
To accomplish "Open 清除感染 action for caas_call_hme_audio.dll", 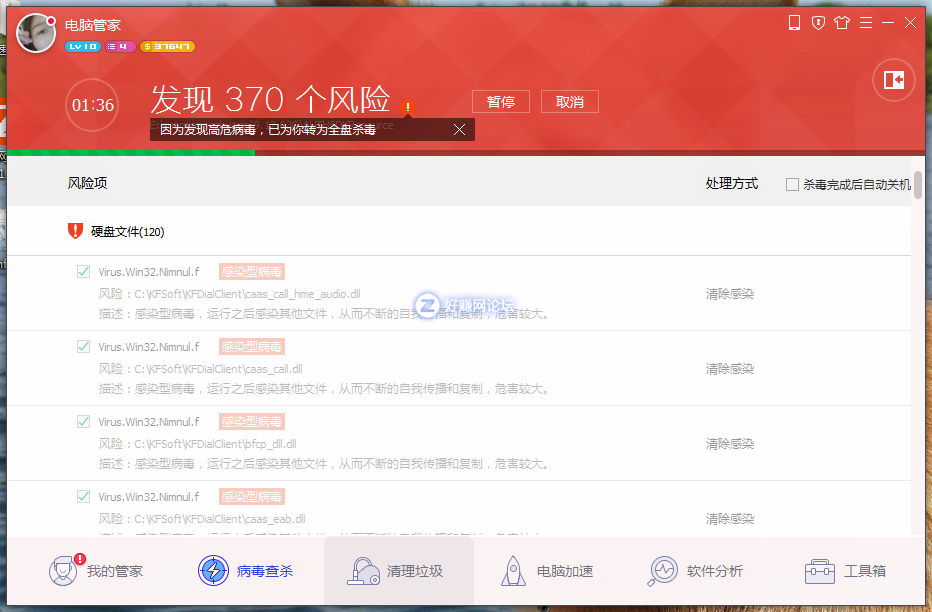I will click(729, 294).
